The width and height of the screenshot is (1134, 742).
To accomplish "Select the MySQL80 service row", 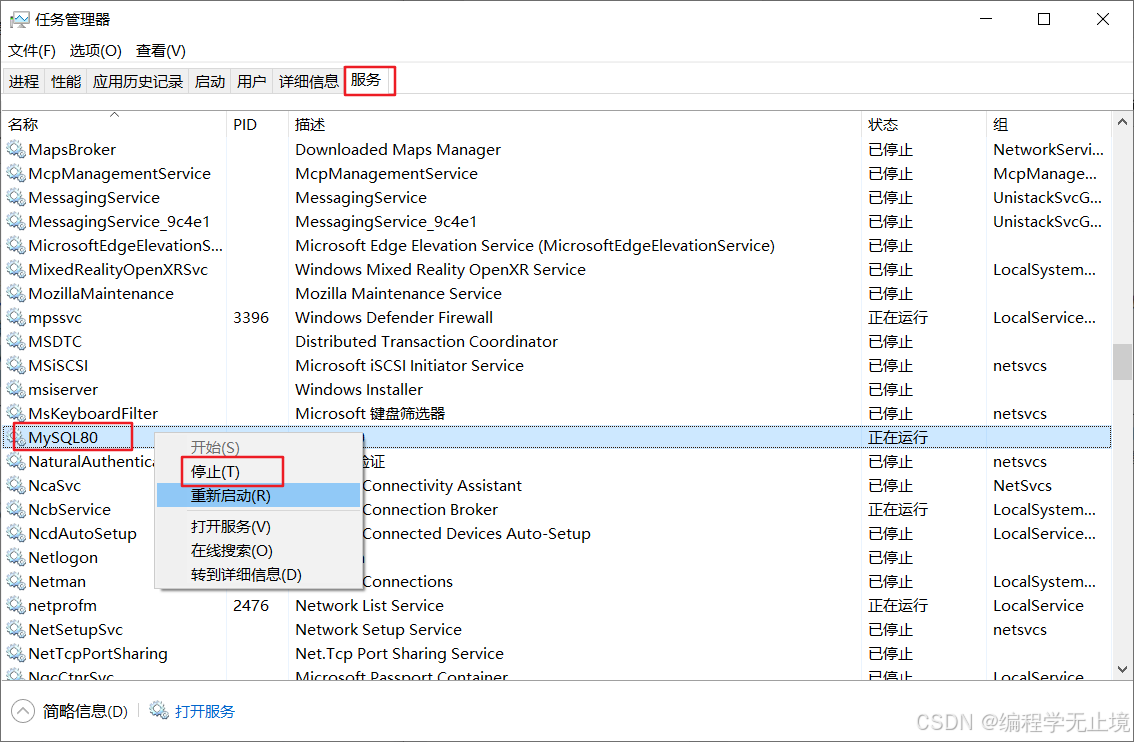I will [x=557, y=438].
